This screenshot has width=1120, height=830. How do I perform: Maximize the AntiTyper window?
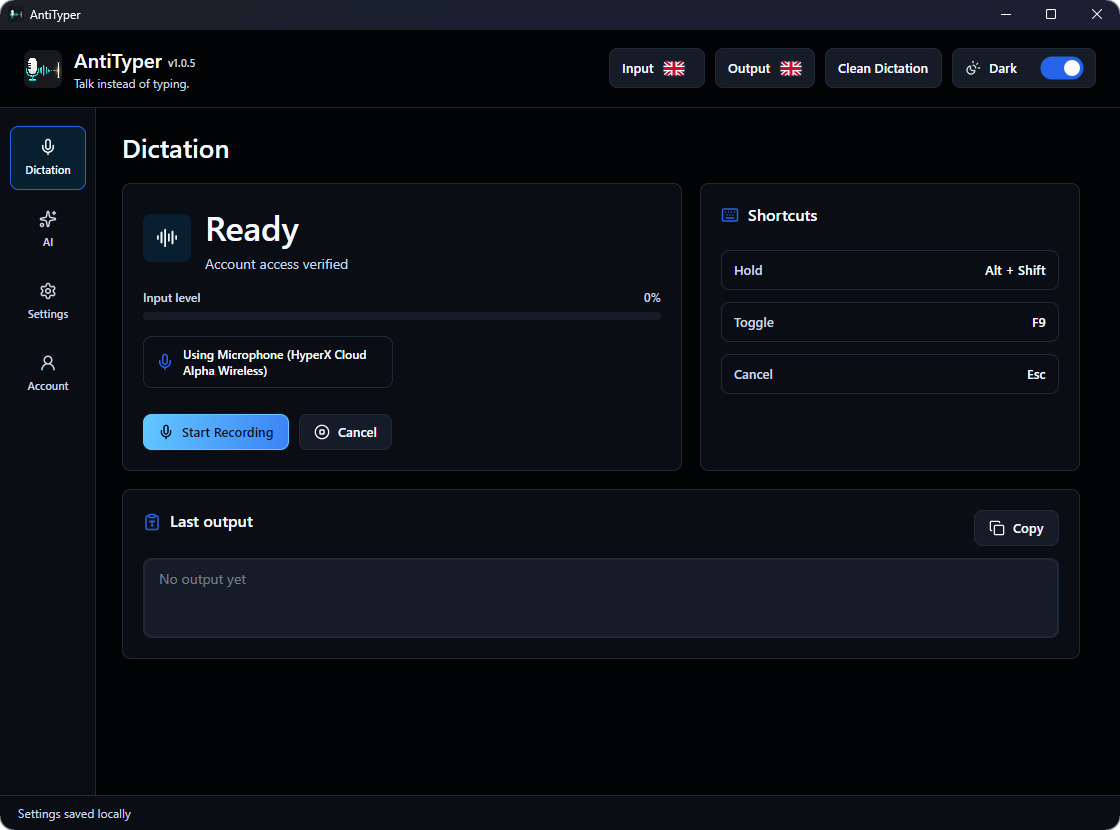point(1051,14)
